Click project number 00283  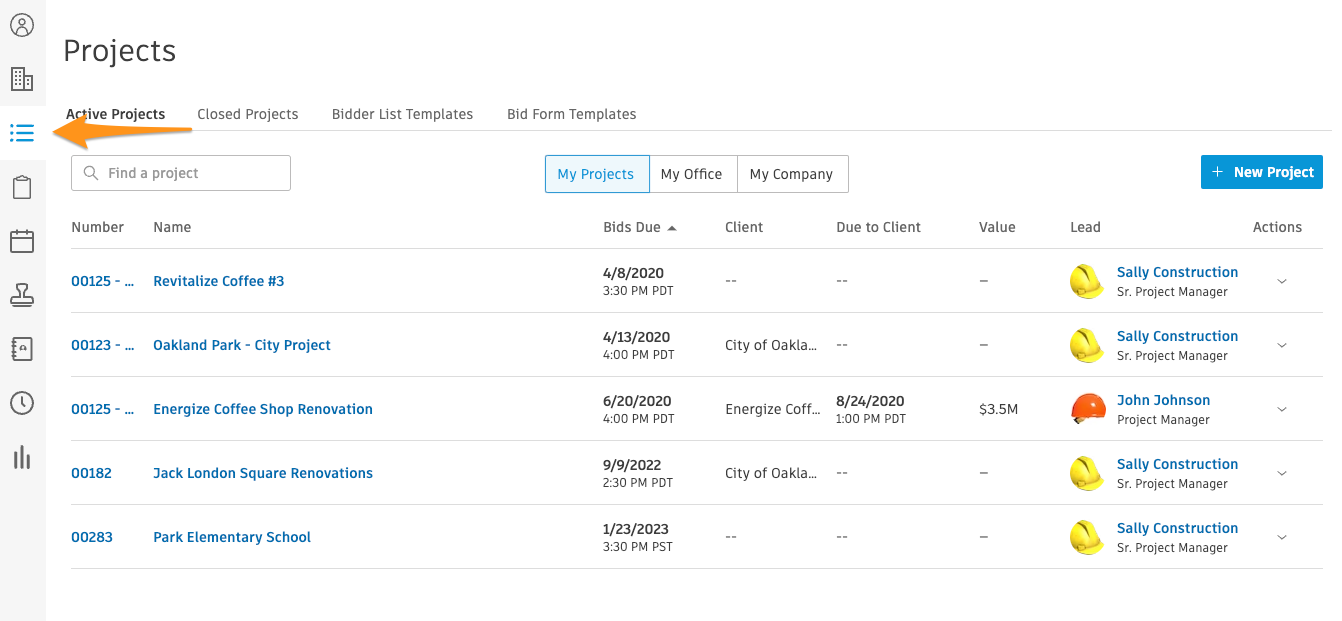coord(92,537)
